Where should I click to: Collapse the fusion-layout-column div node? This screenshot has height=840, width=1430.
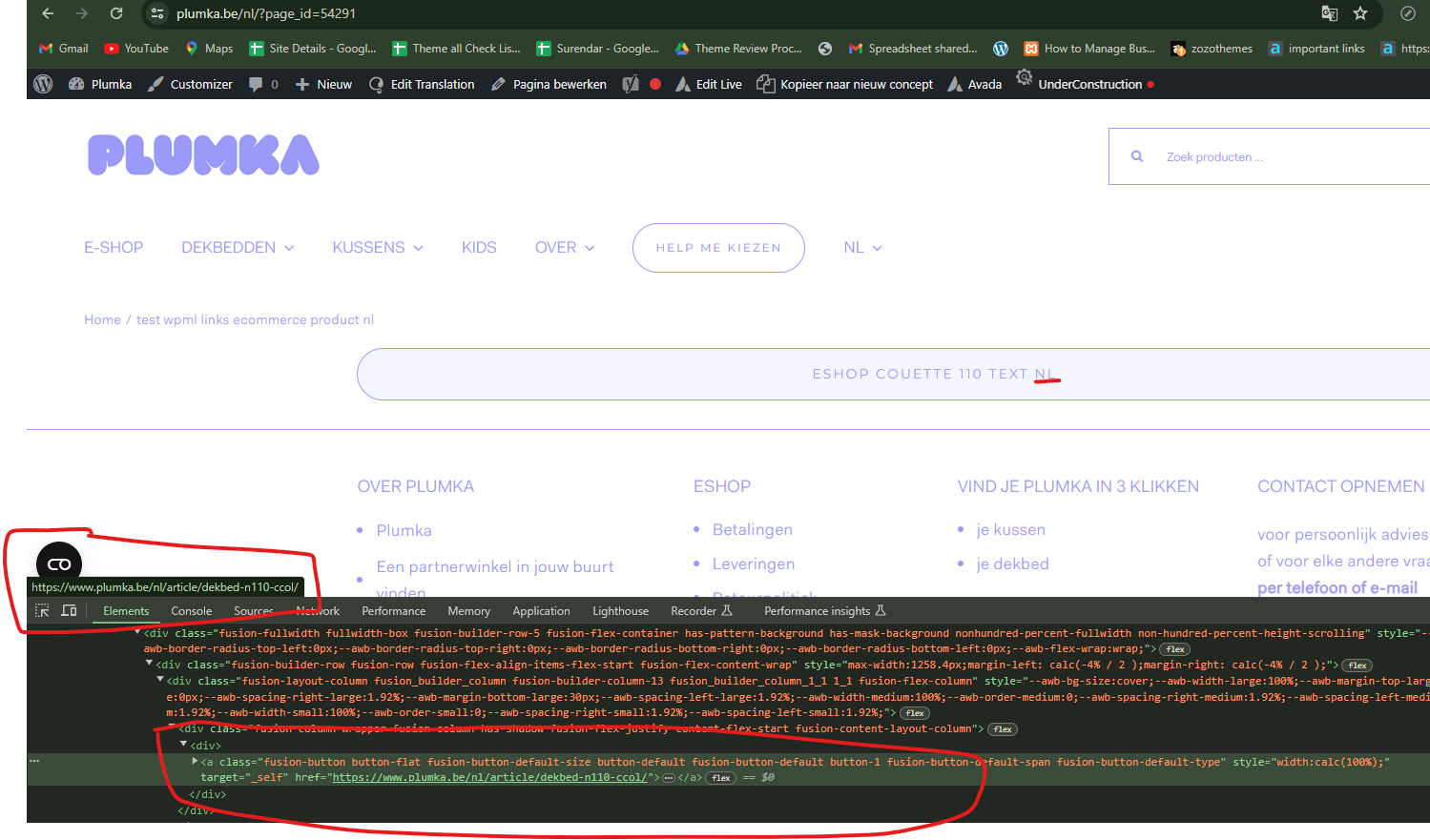160,680
